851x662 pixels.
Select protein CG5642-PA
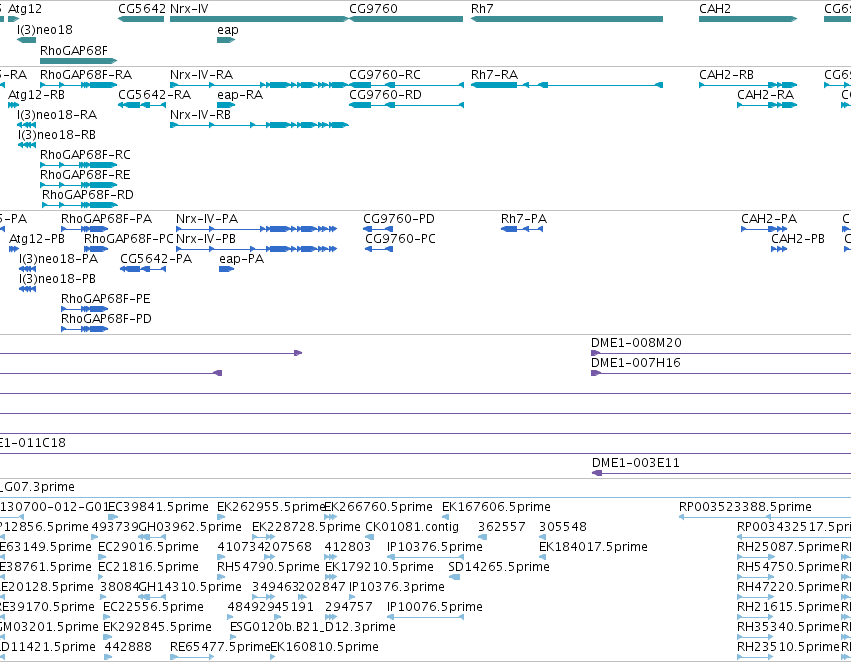point(156,259)
